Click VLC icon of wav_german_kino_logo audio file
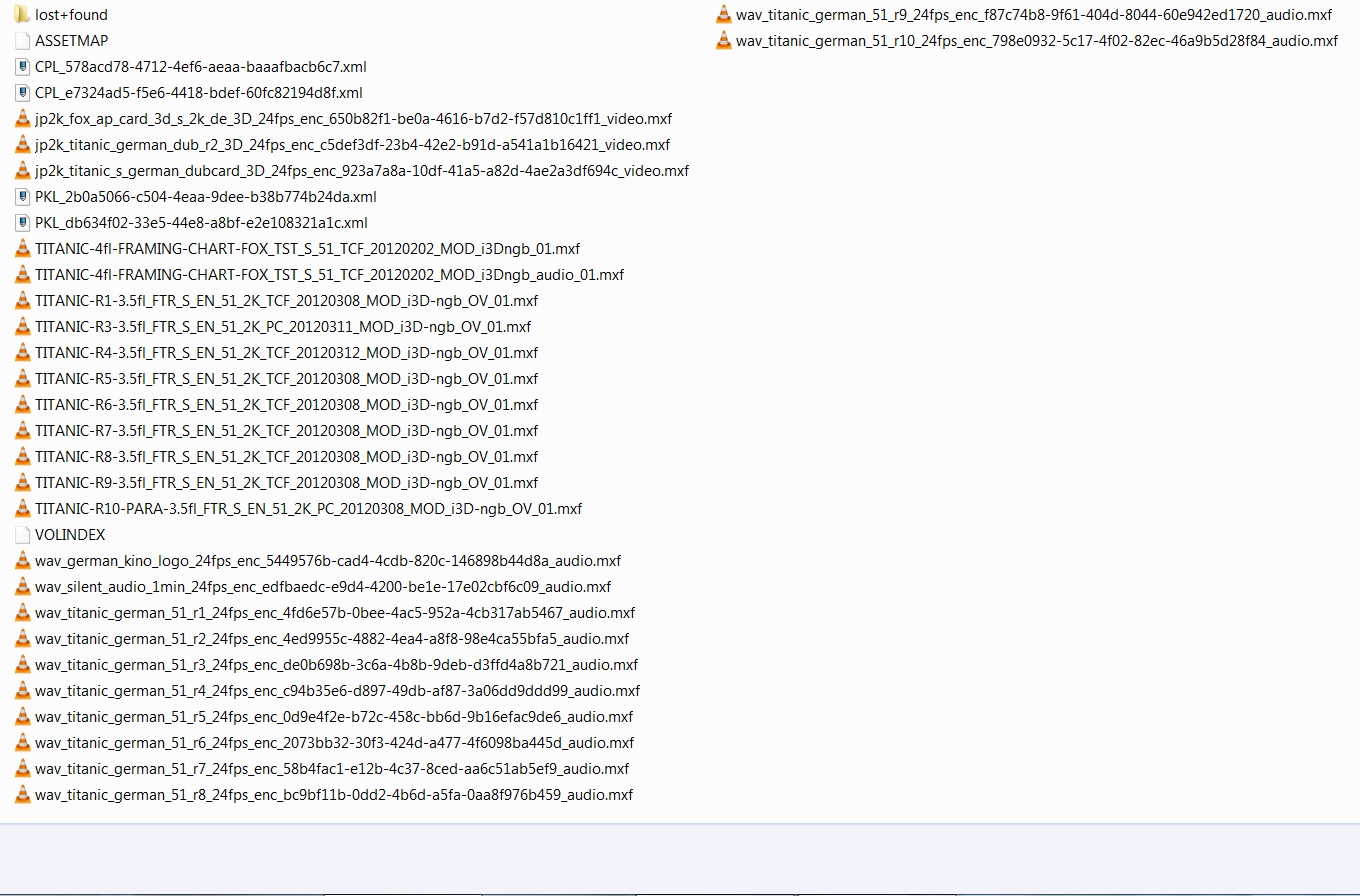This screenshot has height=896, width=1360. tap(22, 561)
